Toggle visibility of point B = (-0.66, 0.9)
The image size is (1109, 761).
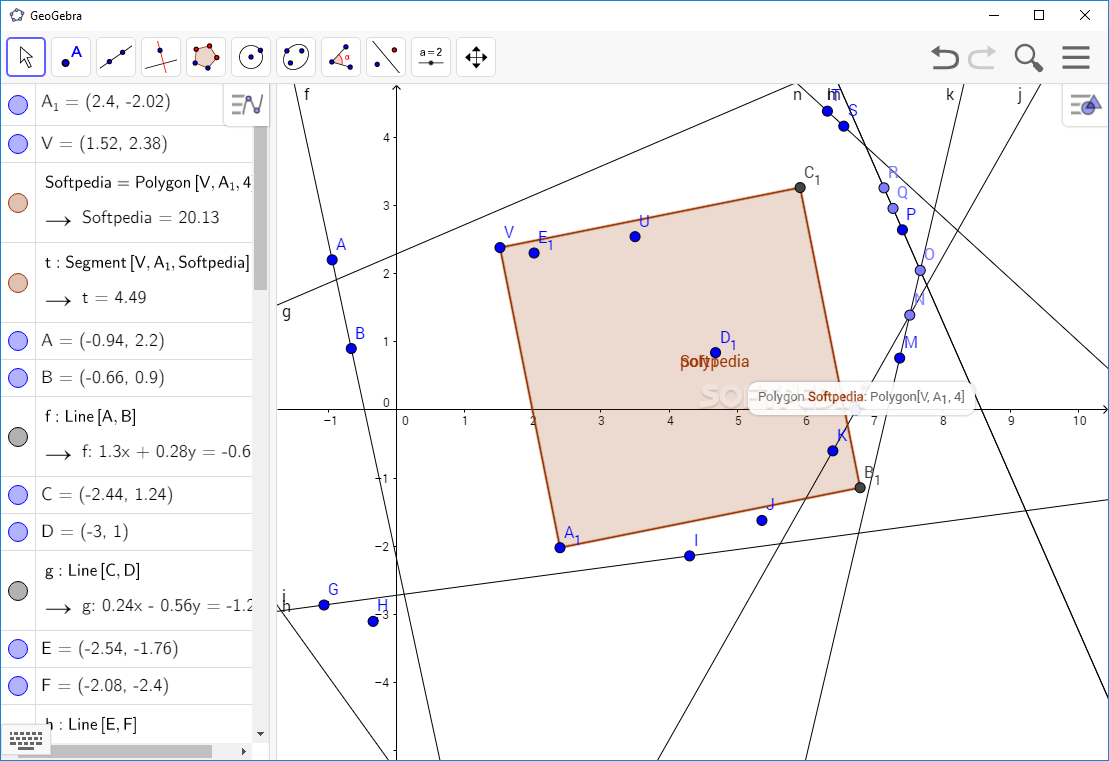point(18,378)
